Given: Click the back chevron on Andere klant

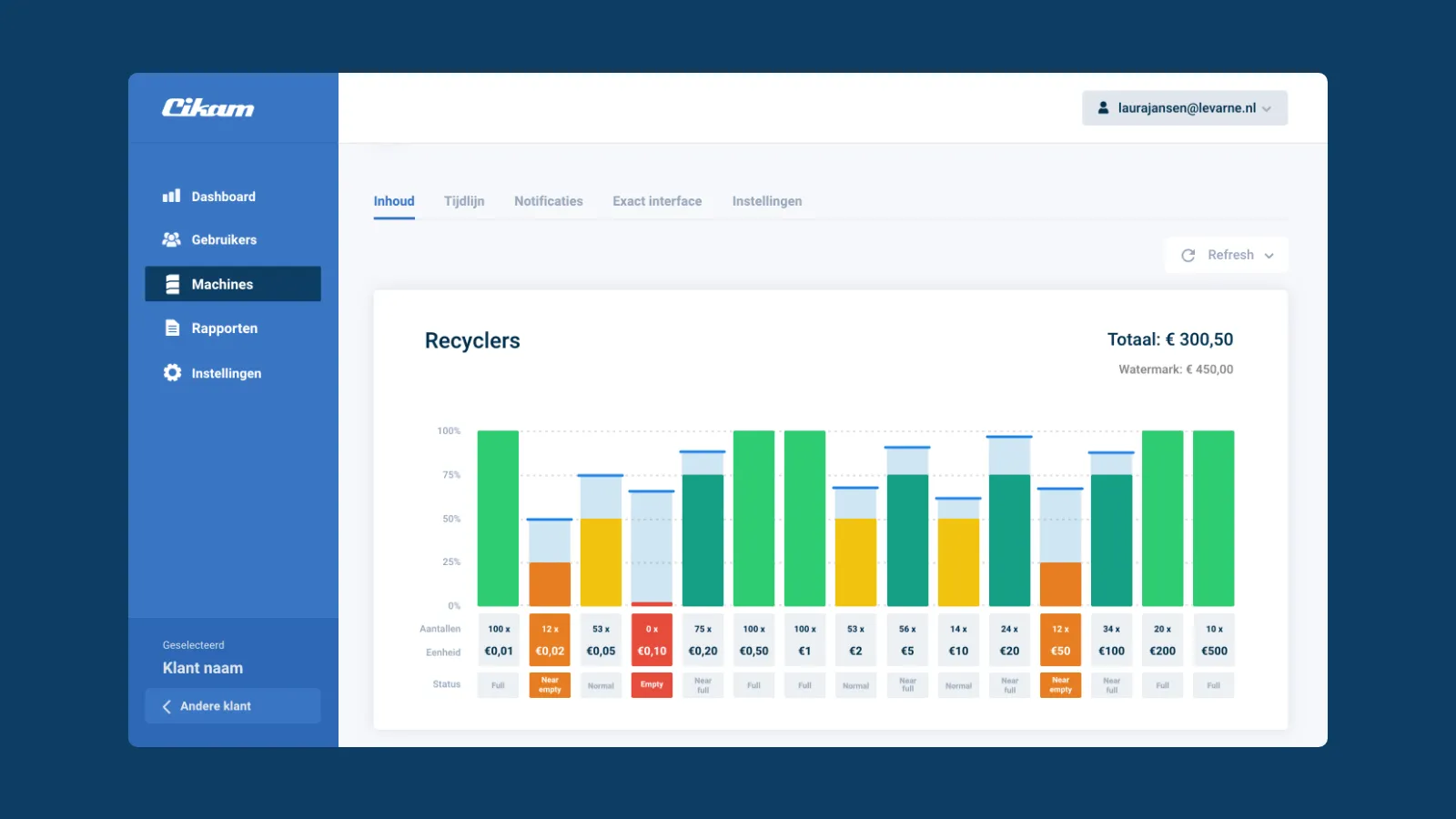Looking at the screenshot, I should [167, 706].
